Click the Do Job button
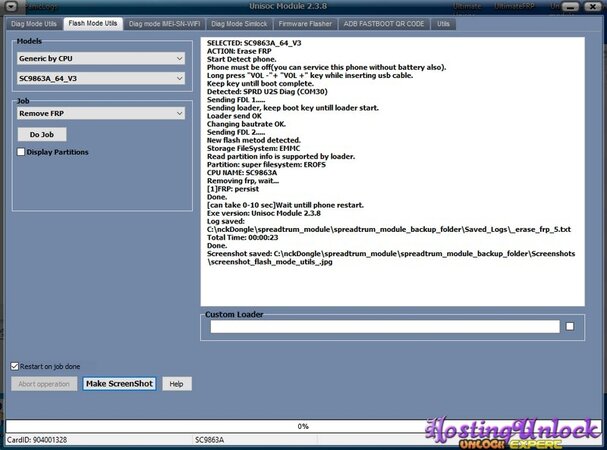Viewport: 607px width, 450px height. (x=48, y=134)
